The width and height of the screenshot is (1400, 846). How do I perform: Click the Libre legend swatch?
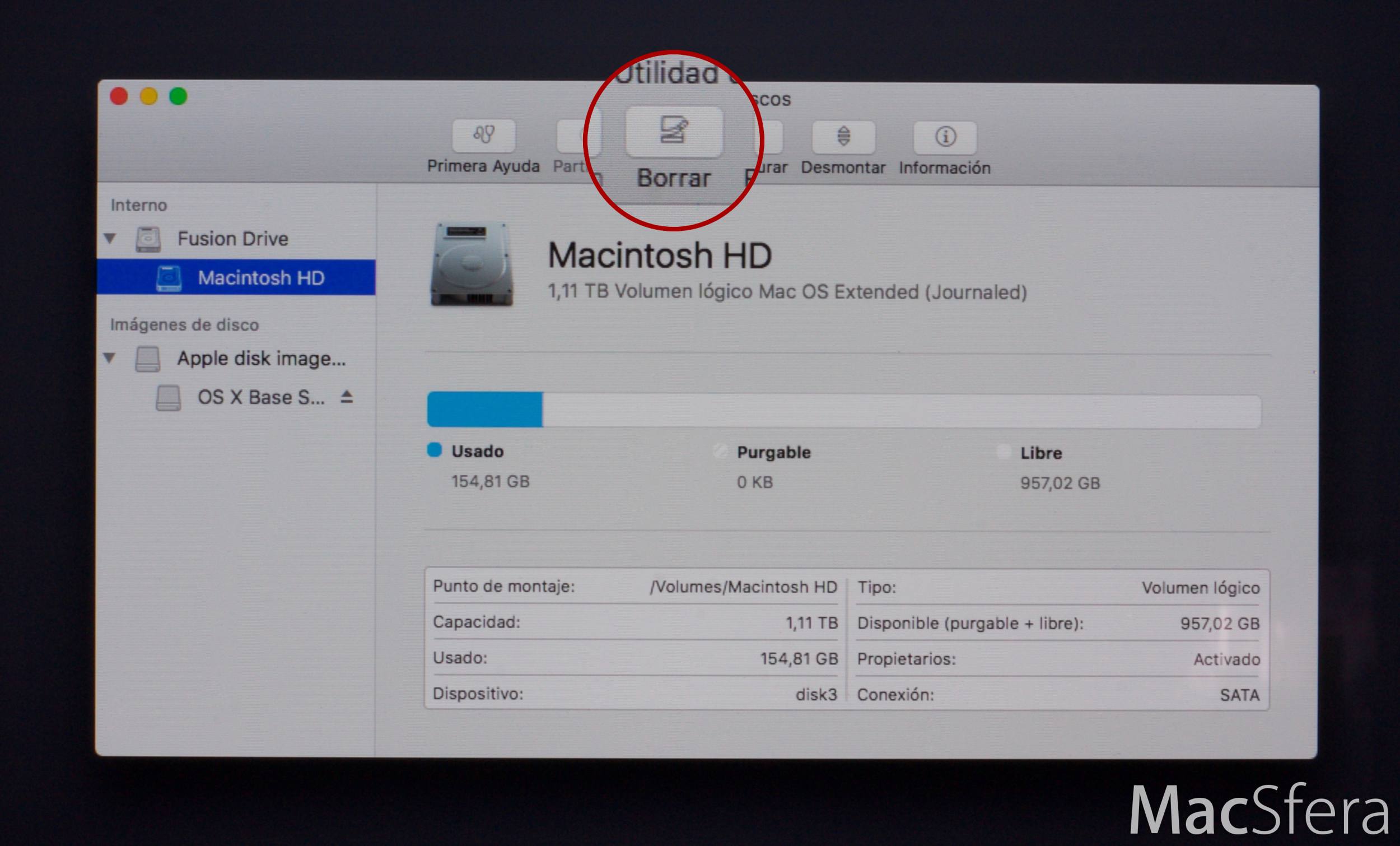click(1004, 452)
